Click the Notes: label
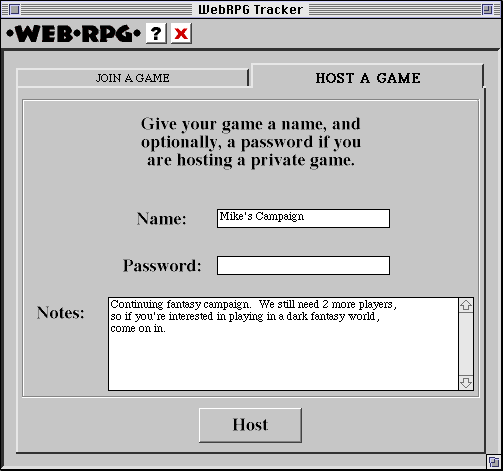 (x=60, y=313)
